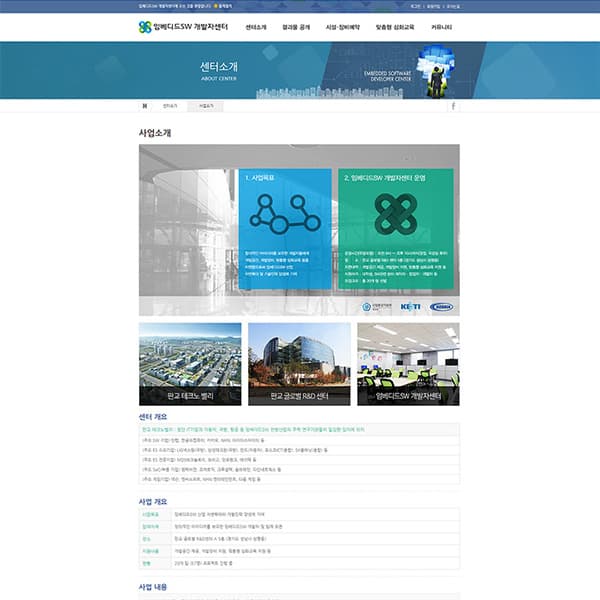Click the knot symbol icon in green card
The width and height of the screenshot is (600, 600).
(x=396, y=214)
